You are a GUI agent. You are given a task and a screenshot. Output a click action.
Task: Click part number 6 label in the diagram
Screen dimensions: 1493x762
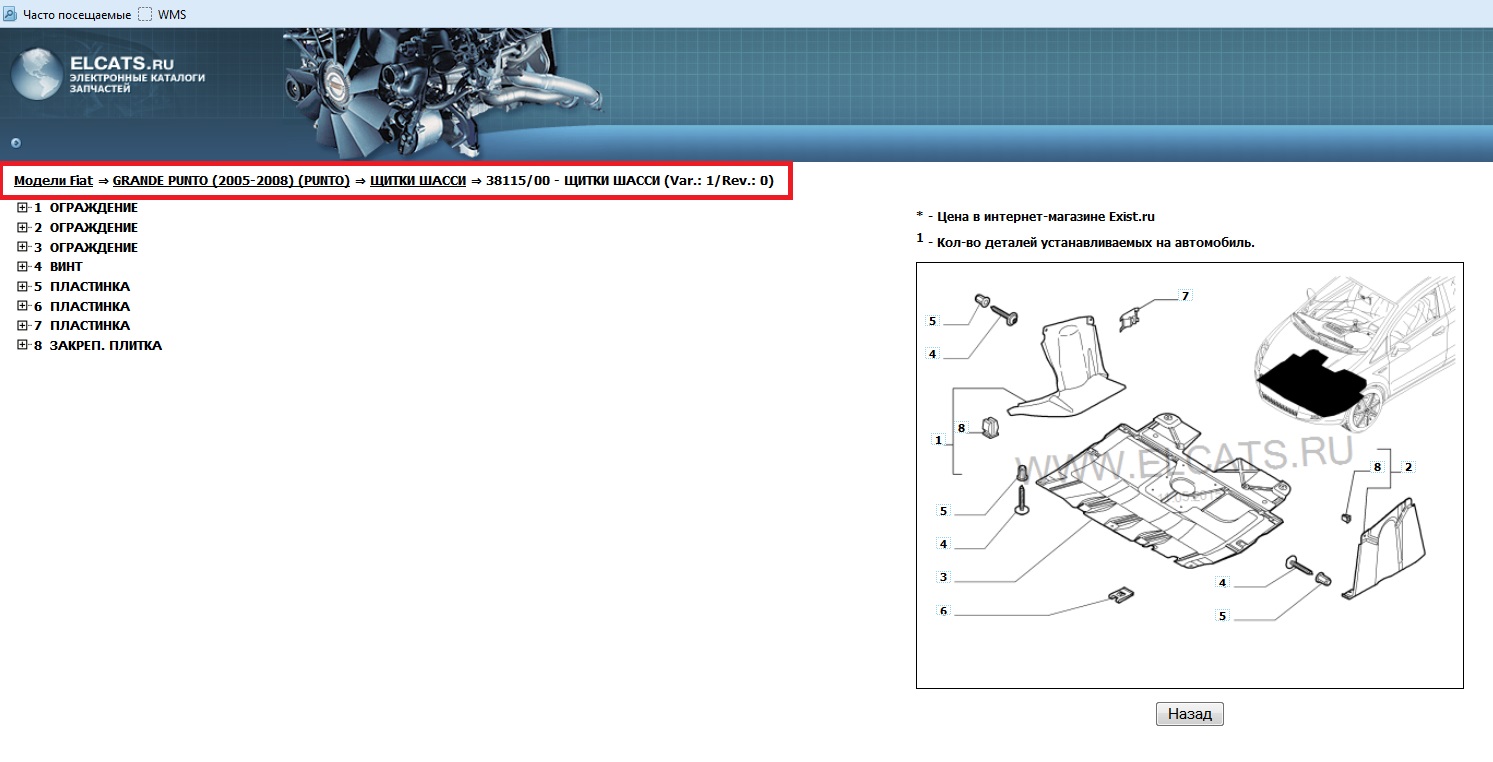coord(943,610)
